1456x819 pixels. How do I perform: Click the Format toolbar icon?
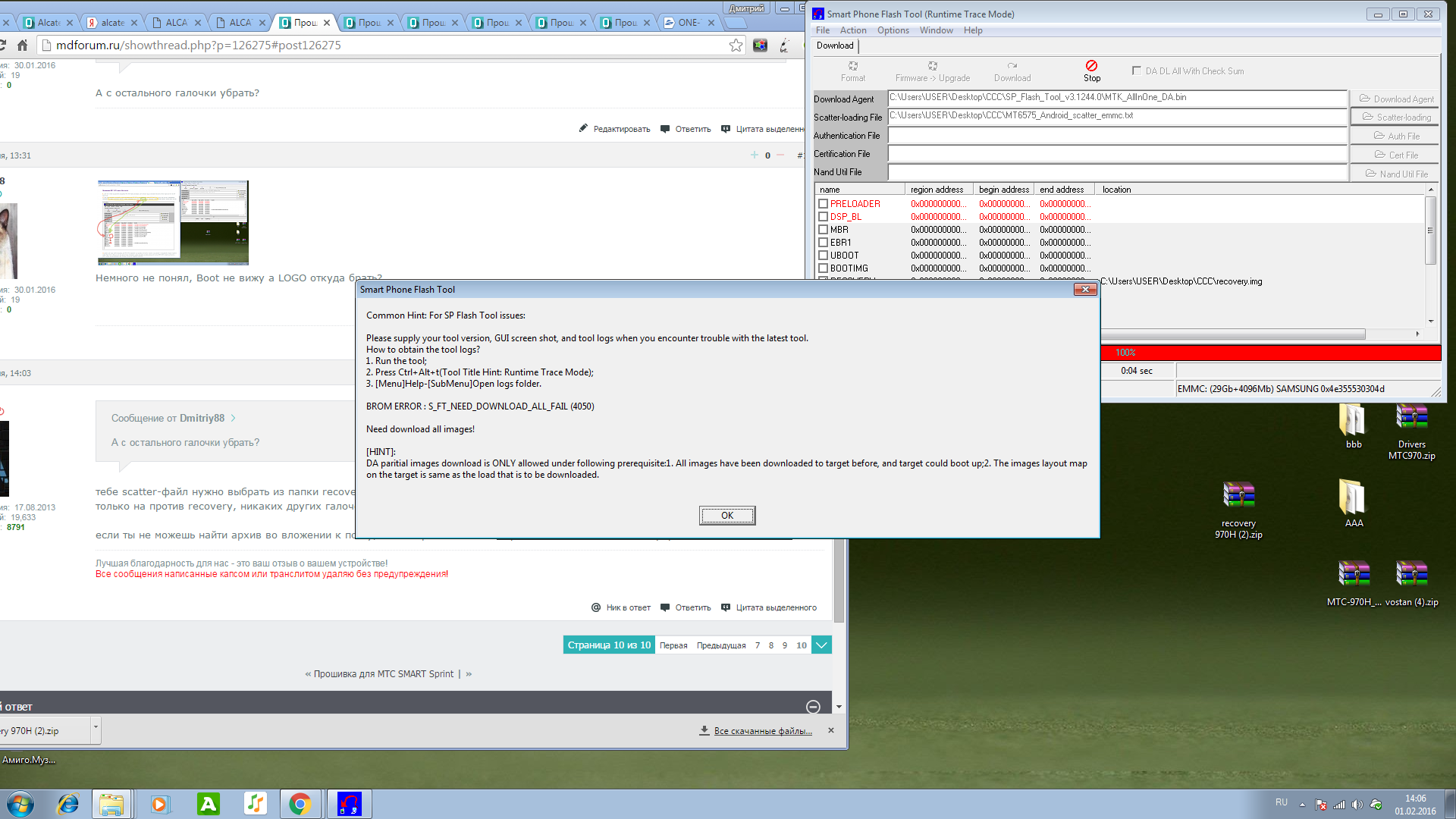852,67
